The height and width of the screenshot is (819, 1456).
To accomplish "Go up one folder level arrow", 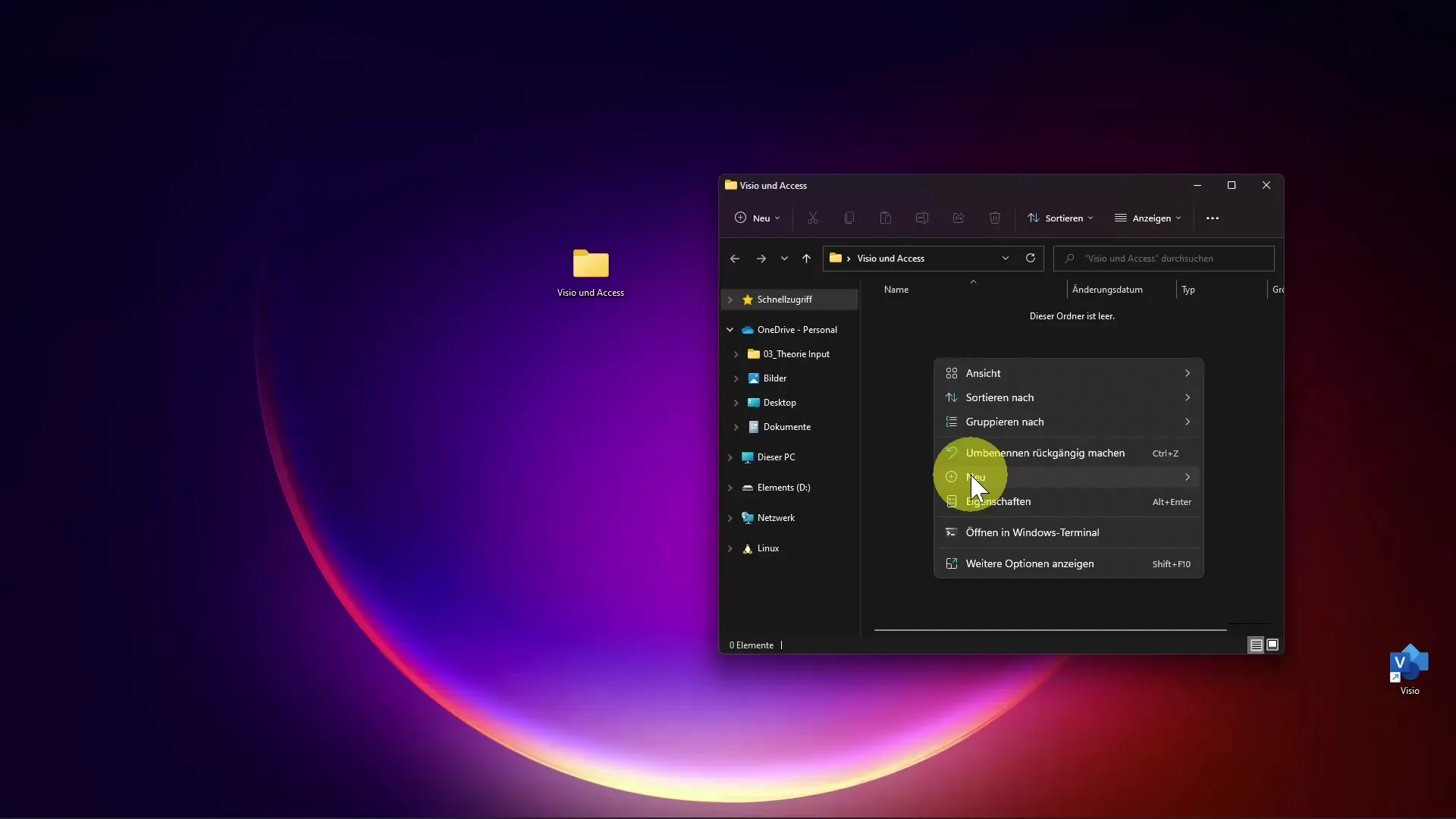I will (806, 259).
